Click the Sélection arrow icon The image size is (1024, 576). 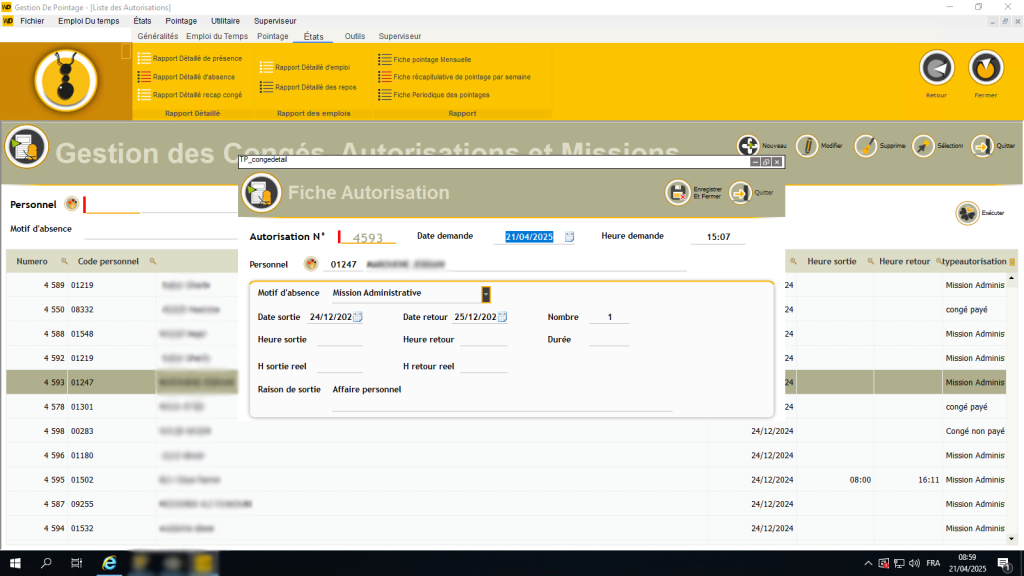(921, 145)
